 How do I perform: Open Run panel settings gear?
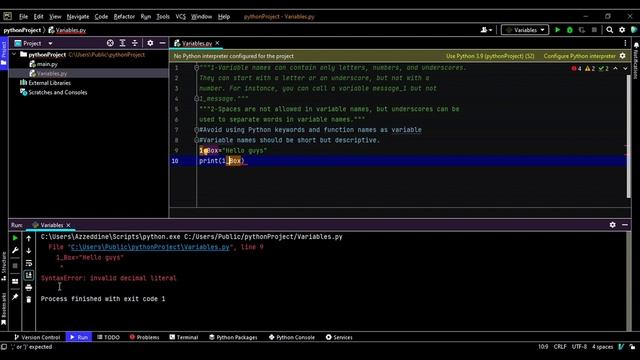[612, 225]
